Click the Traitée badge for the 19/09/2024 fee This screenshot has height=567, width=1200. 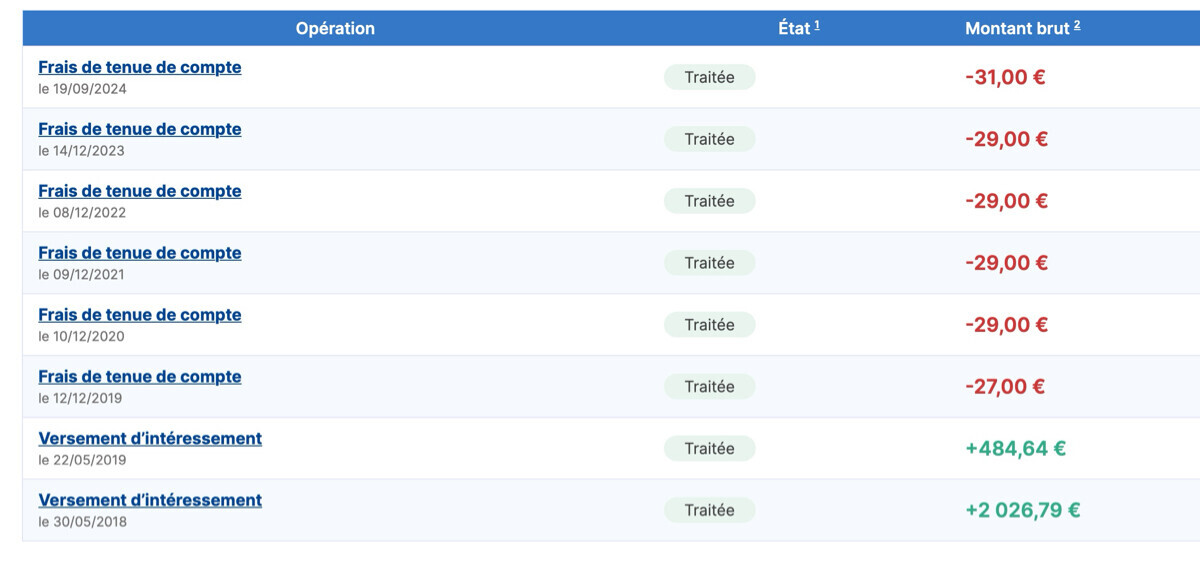click(709, 77)
